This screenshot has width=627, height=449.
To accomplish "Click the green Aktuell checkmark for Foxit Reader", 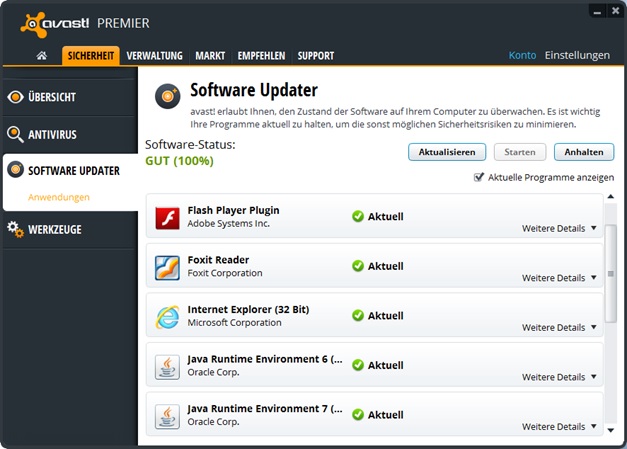I will [x=357, y=266].
